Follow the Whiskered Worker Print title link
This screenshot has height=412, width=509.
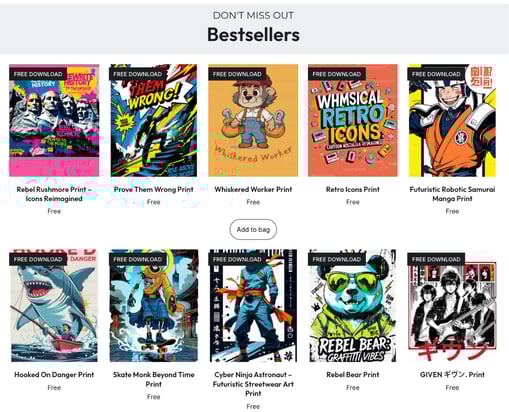click(253, 189)
